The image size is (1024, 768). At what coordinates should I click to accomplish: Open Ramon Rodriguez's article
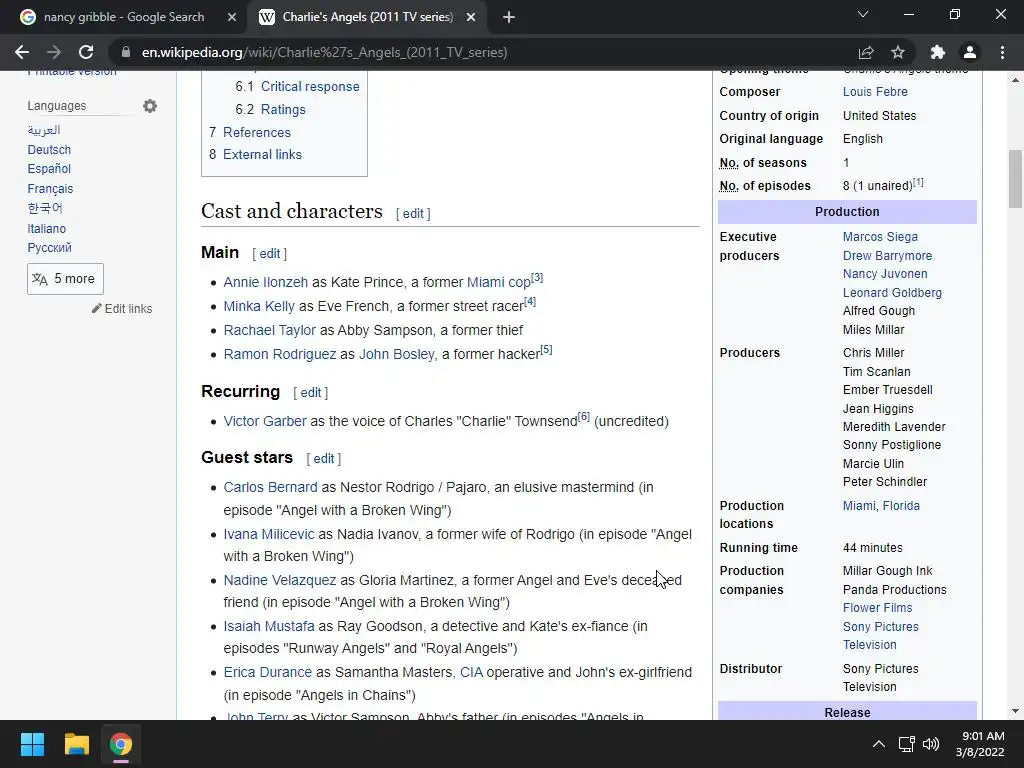[x=280, y=355]
